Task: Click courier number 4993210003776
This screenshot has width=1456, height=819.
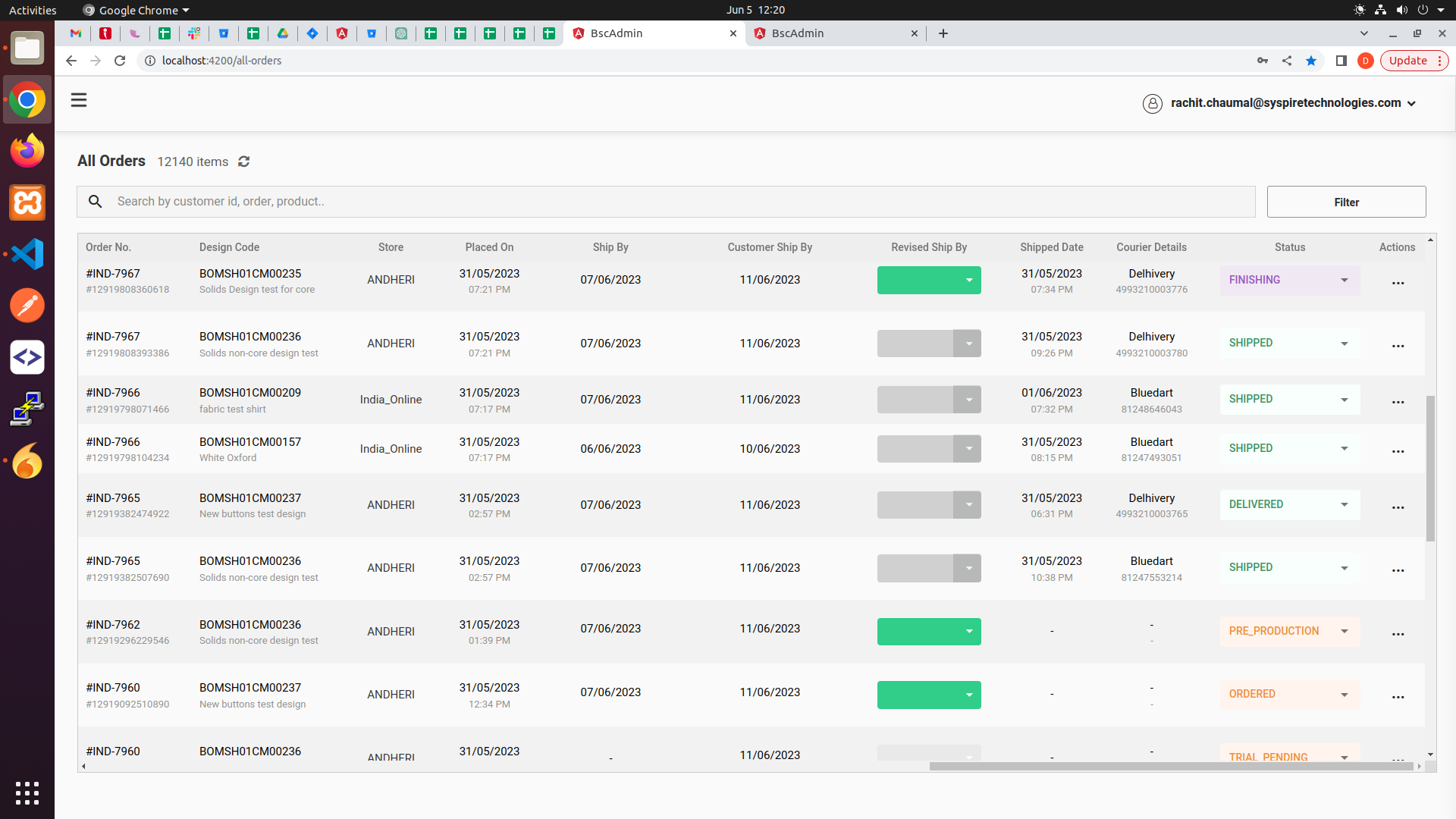Action: pyautogui.click(x=1151, y=290)
